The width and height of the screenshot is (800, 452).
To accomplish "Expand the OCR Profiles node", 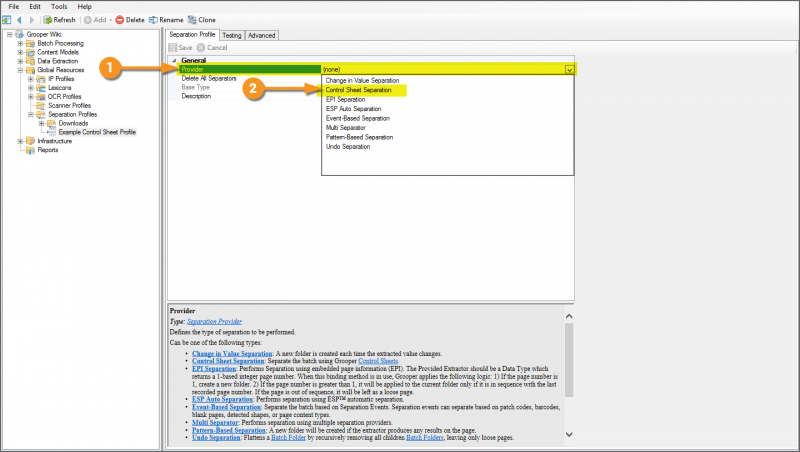I will pyautogui.click(x=31, y=96).
